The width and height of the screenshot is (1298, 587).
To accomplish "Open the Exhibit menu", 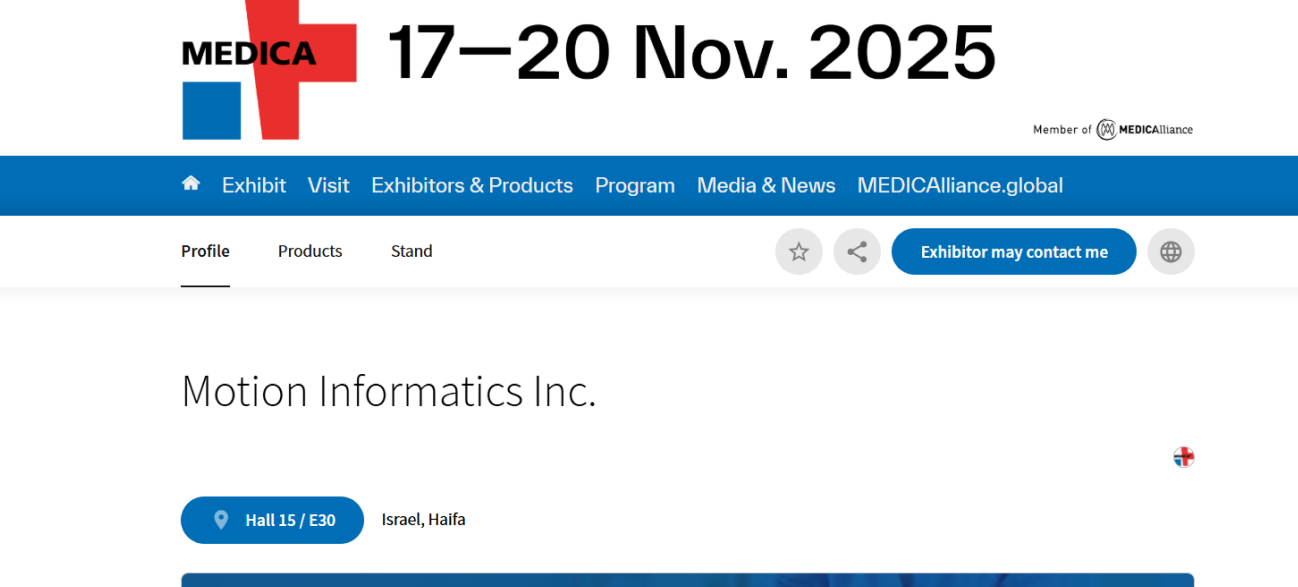I will (x=254, y=186).
